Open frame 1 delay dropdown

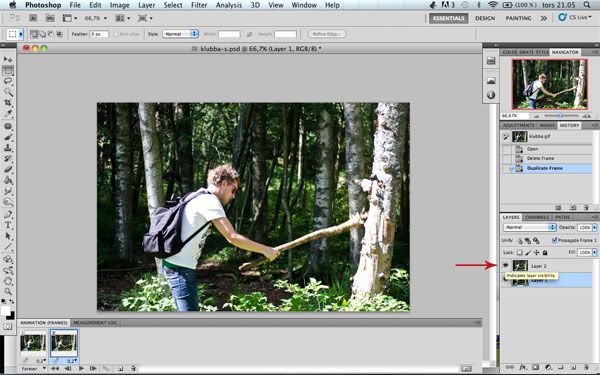[41, 360]
